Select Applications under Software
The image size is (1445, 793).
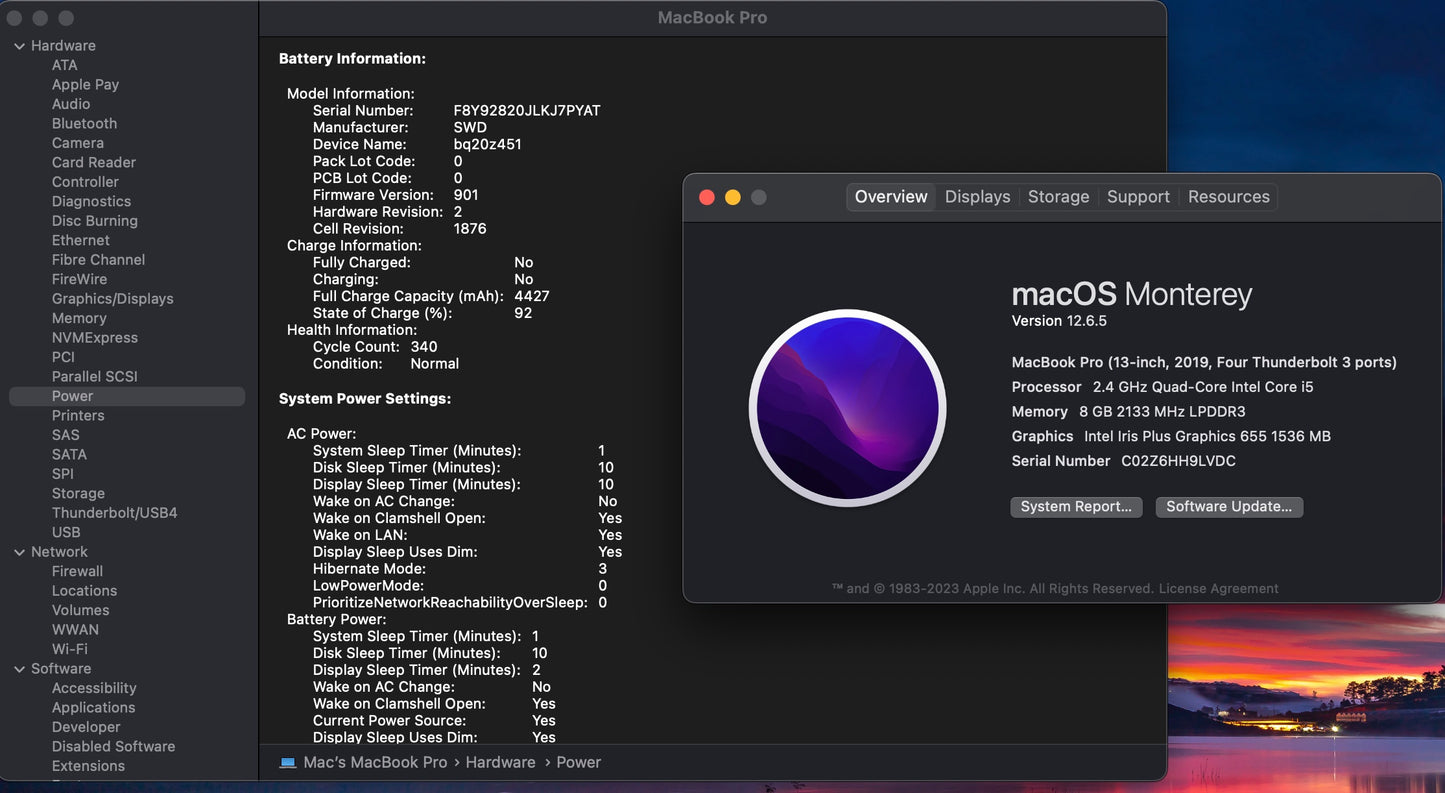coord(93,708)
